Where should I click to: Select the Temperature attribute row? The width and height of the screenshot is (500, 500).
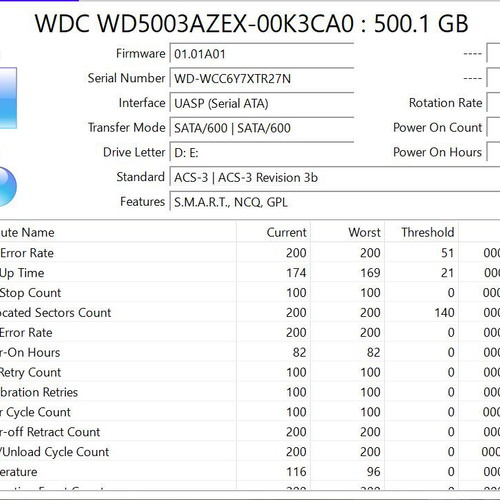click(250, 472)
